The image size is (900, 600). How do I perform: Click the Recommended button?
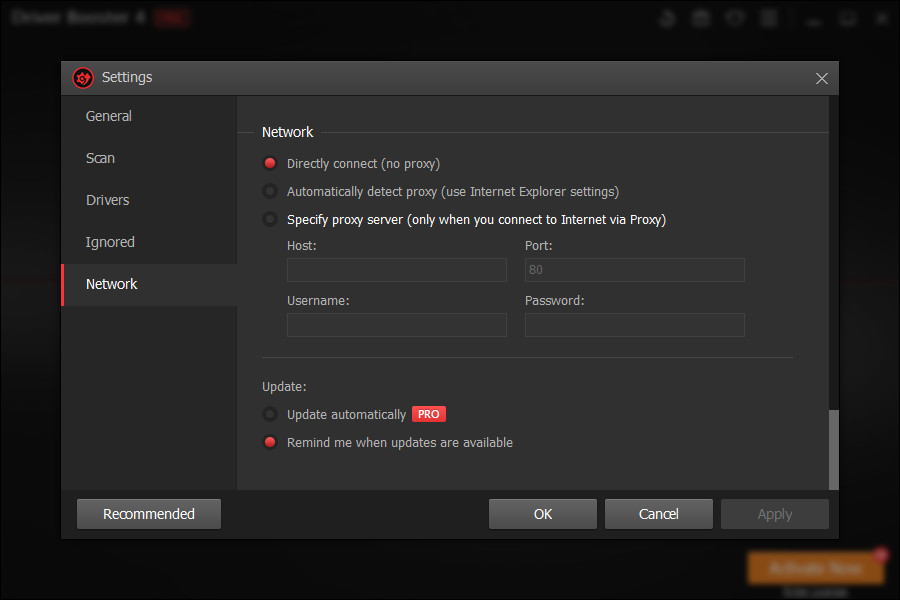[148, 513]
